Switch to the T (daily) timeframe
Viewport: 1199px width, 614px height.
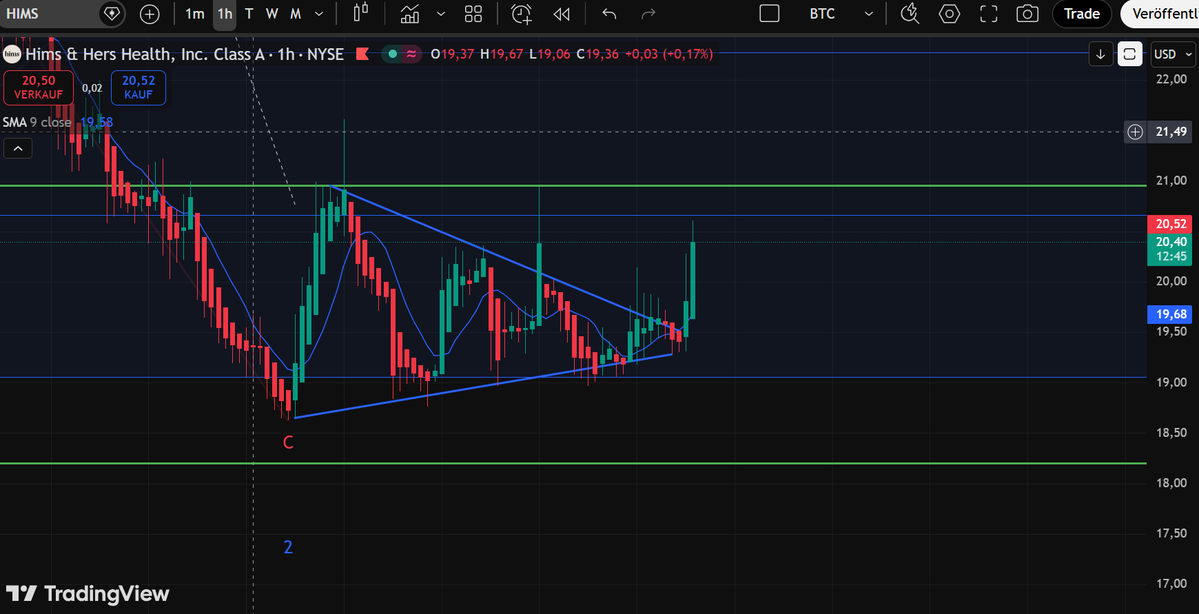[249, 14]
